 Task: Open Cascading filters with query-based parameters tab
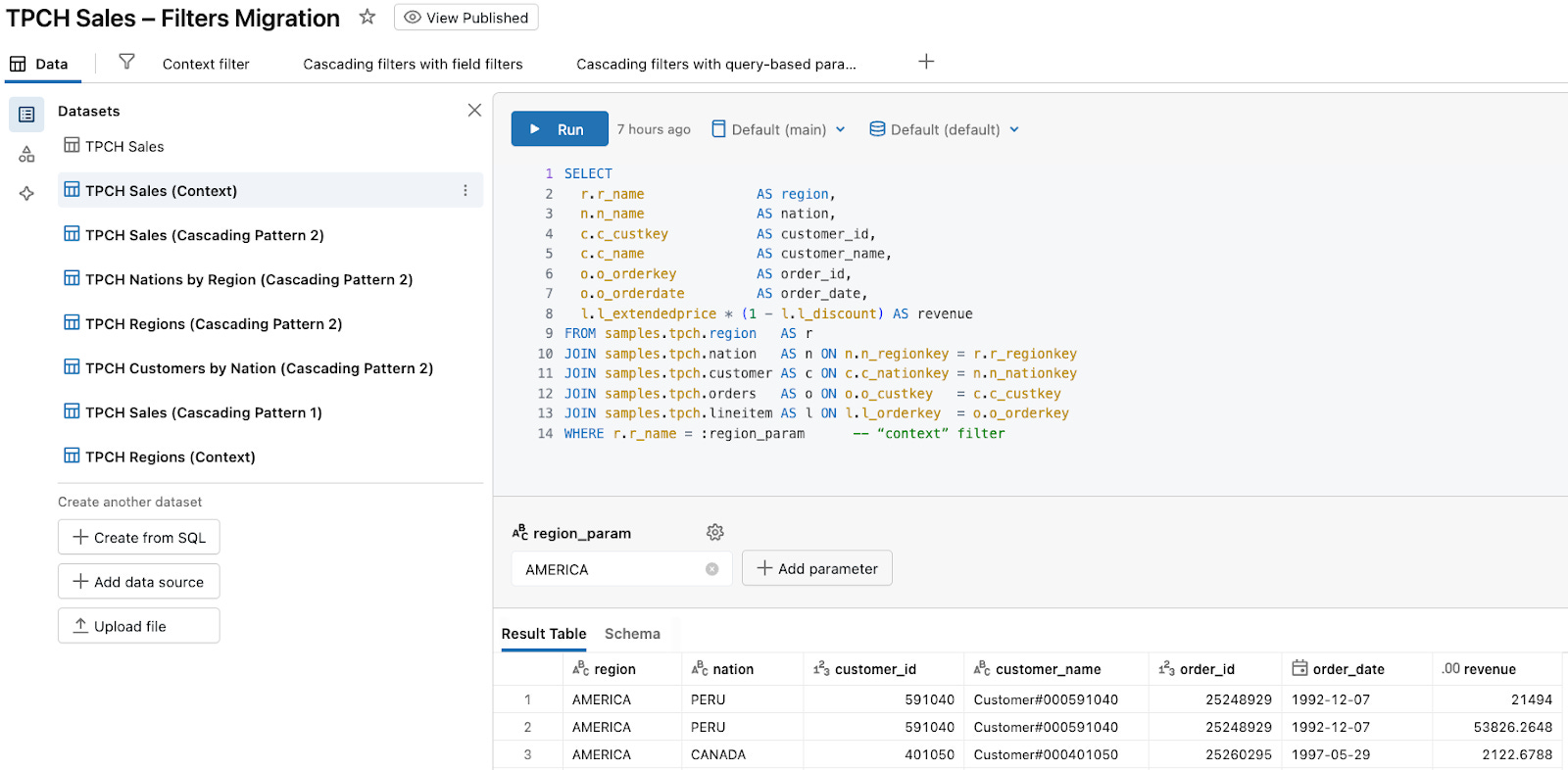[x=716, y=64]
